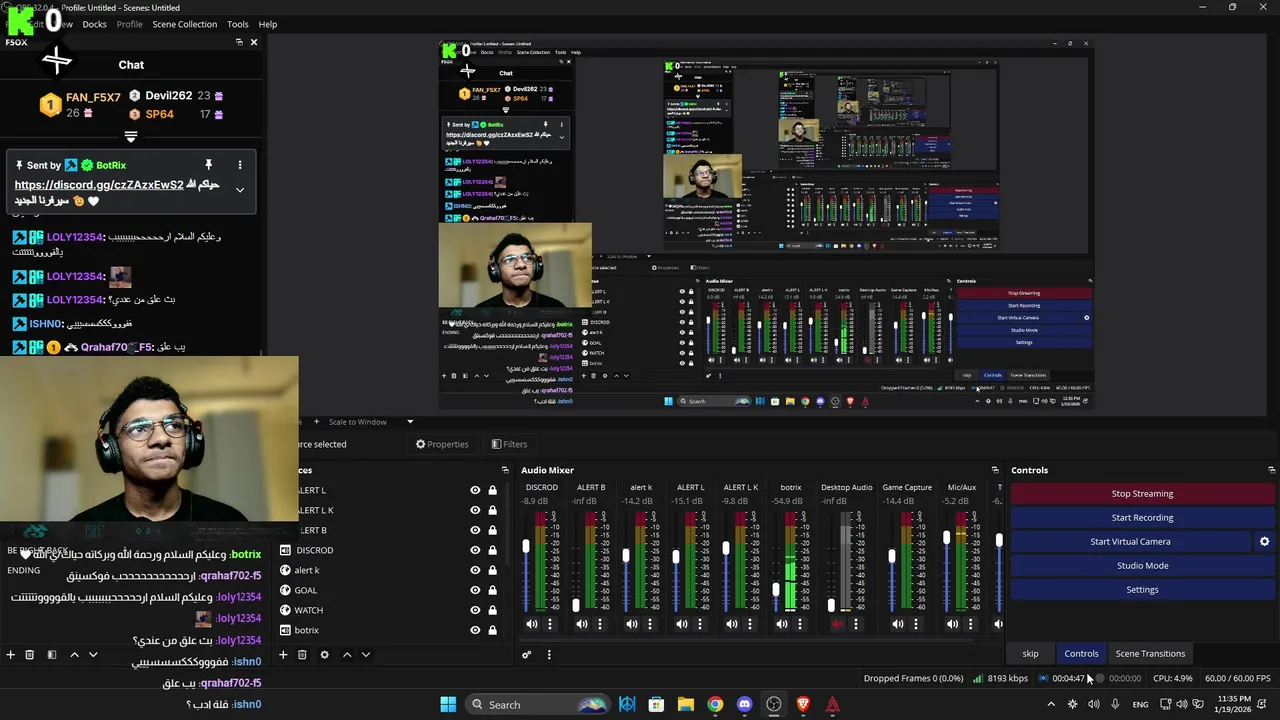Switch to the skip tab

[x=1030, y=654]
